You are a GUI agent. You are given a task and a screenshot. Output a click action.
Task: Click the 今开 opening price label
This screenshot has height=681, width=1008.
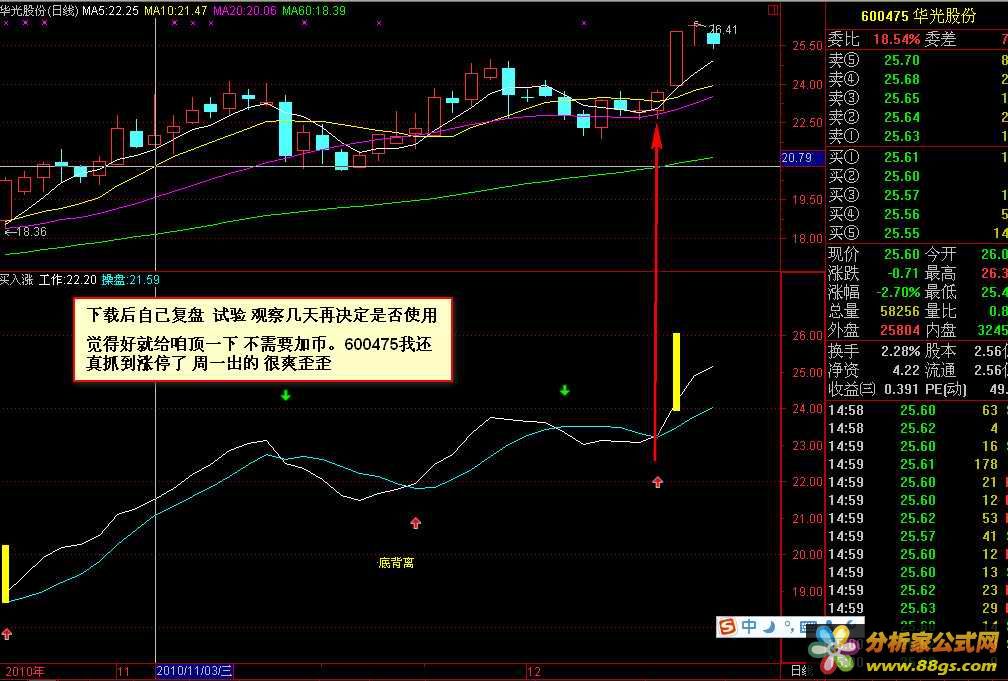point(940,255)
